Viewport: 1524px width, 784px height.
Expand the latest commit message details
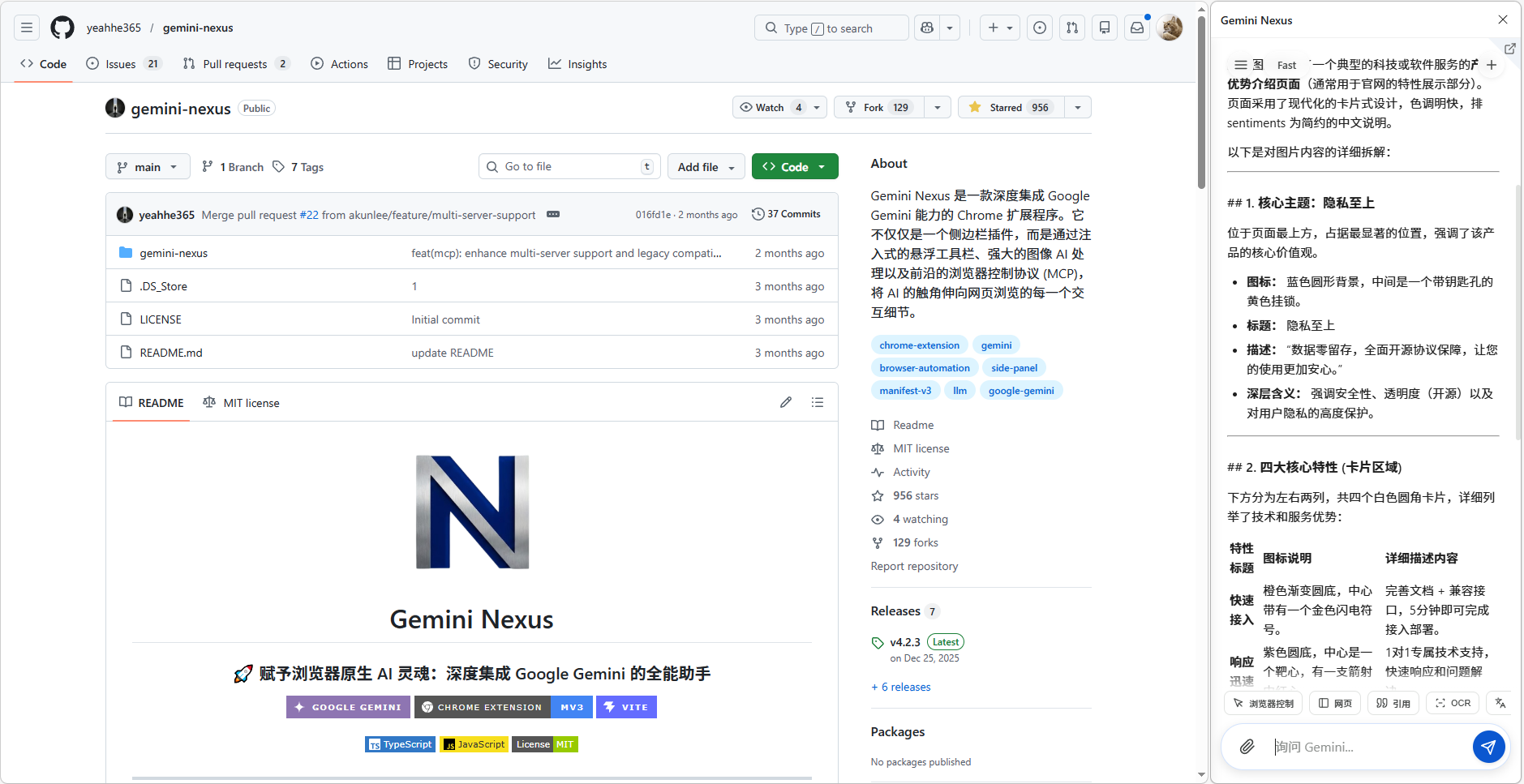[553, 214]
